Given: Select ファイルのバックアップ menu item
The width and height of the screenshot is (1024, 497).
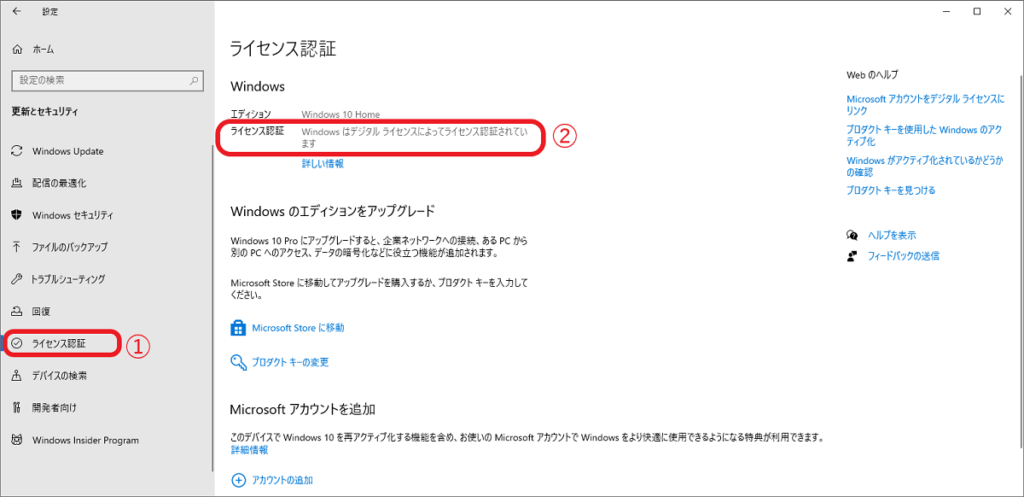Looking at the screenshot, I should coord(69,247).
